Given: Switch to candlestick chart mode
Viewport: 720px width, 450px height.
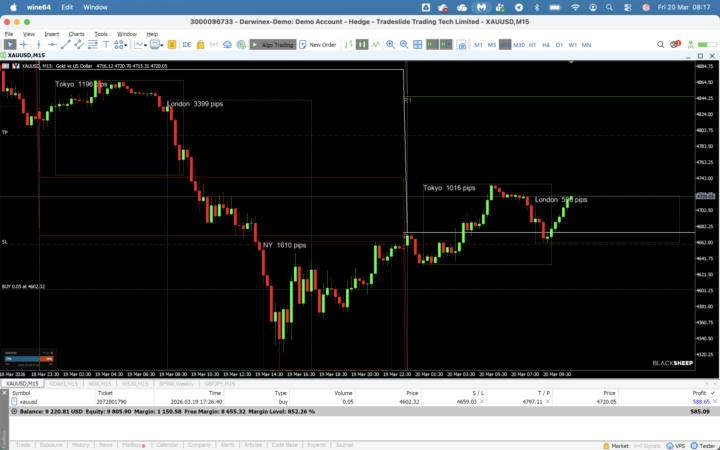Looking at the screenshot, I should point(362,45).
